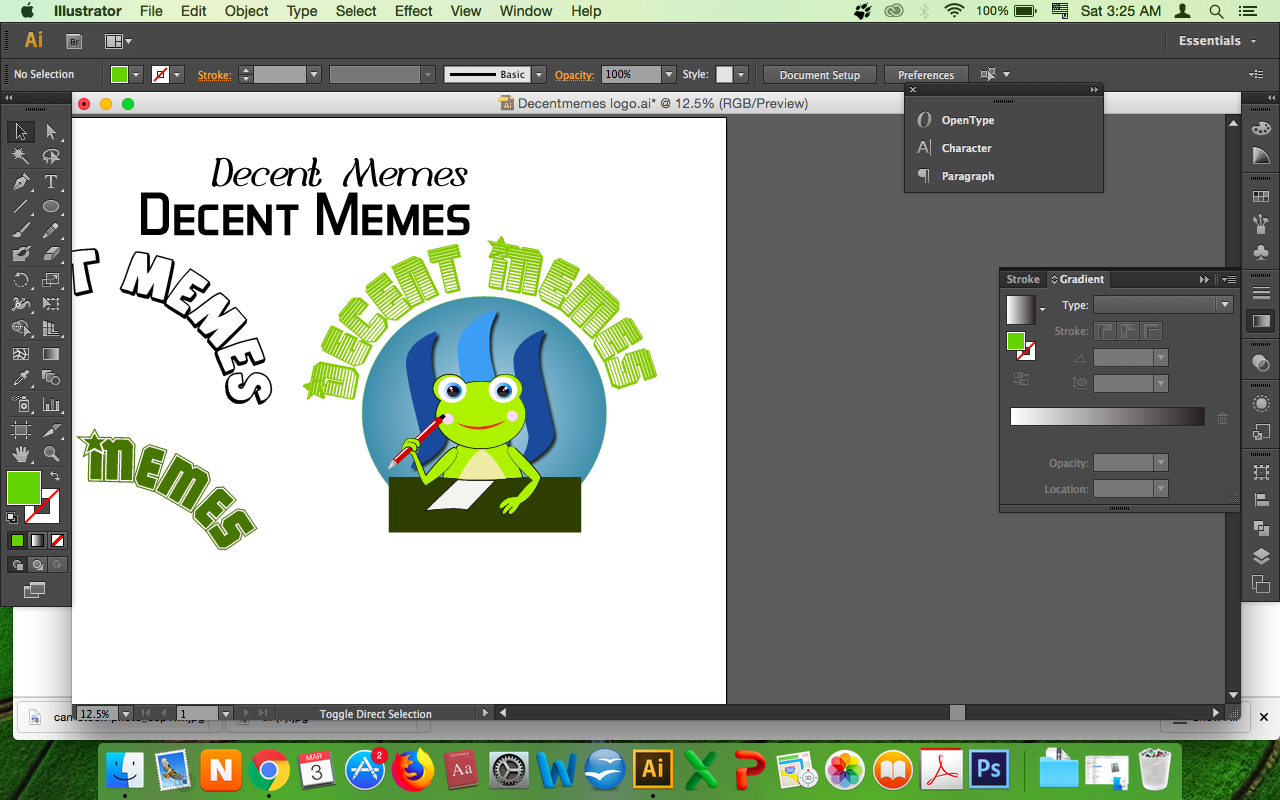1280x800 pixels.
Task: Set paint mode to None
Action: click(57, 541)
